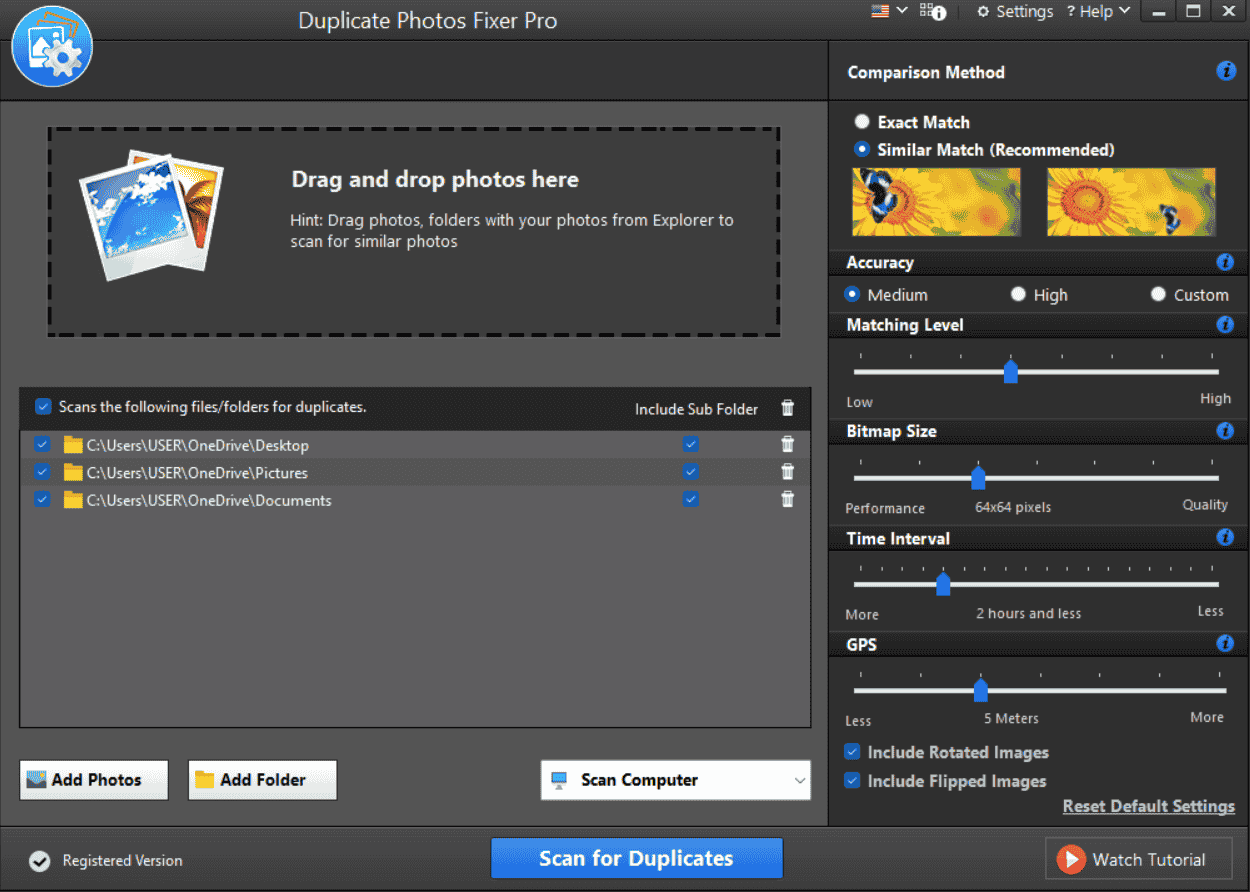Click the Scan for Duplicates button

click(636, 859)
